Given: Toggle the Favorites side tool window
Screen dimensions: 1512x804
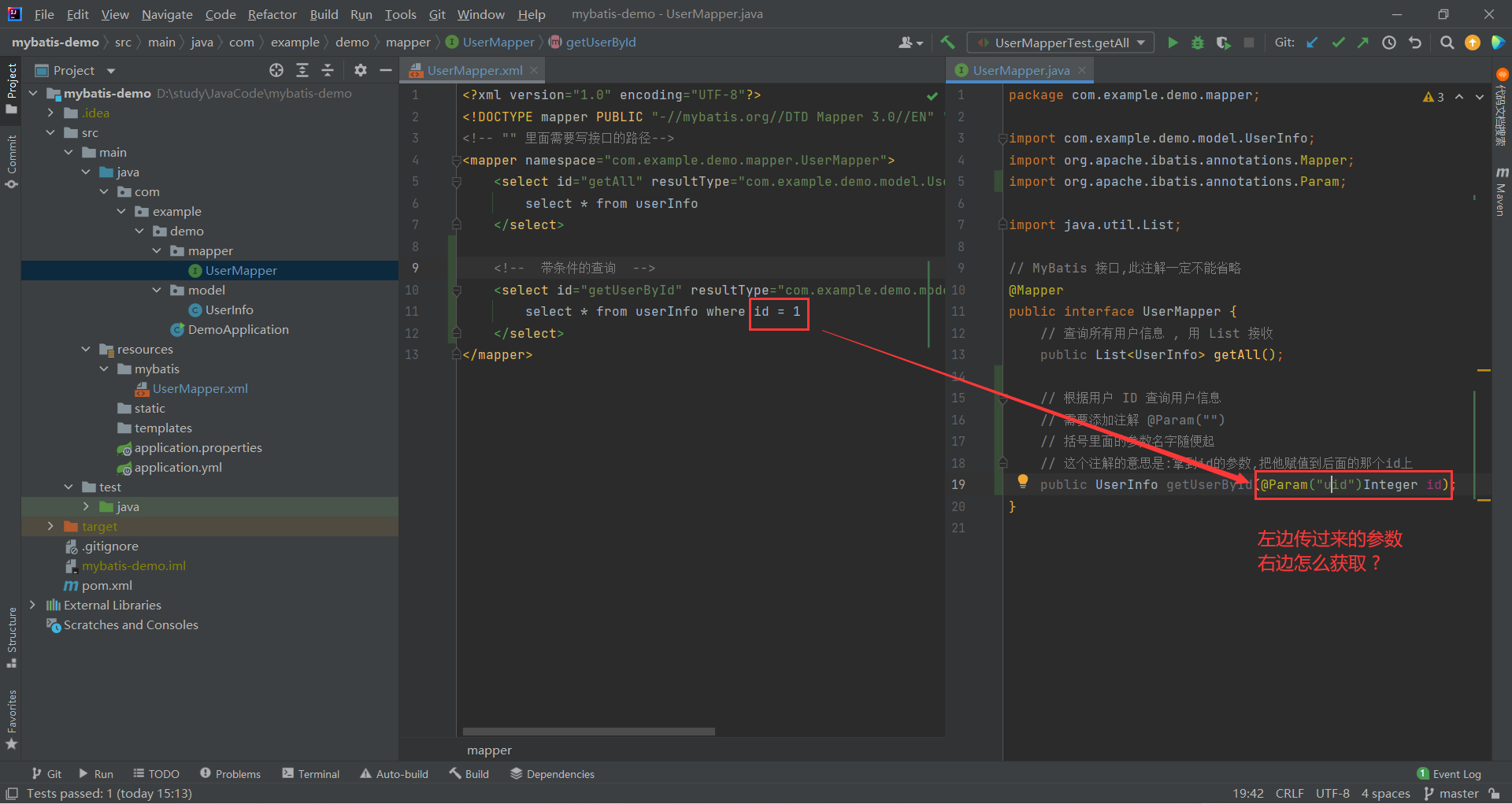Looking at the screenshot, I should click(11, 720).
